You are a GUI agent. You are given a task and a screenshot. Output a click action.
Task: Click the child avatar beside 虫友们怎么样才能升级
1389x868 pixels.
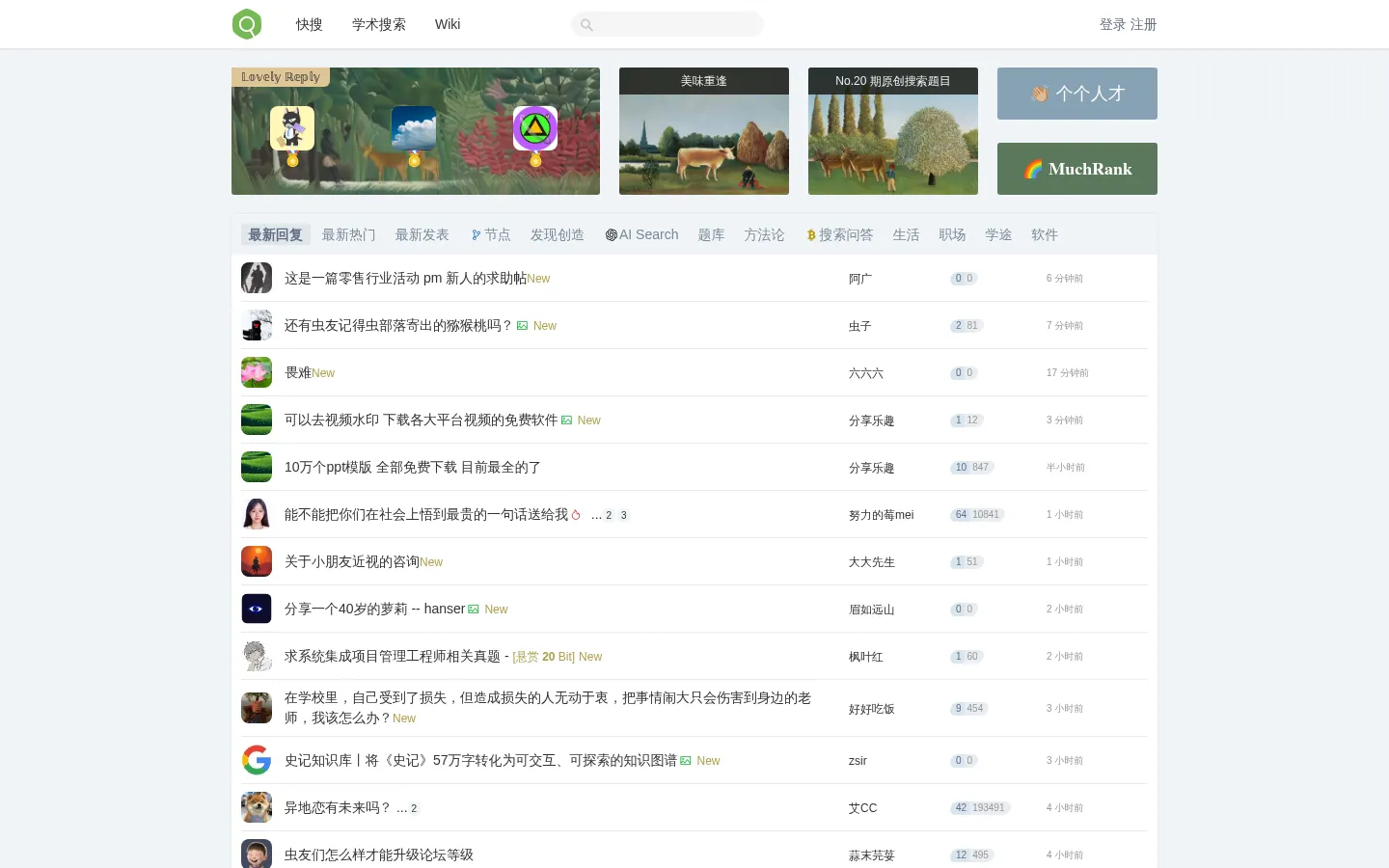pos(257,854)
